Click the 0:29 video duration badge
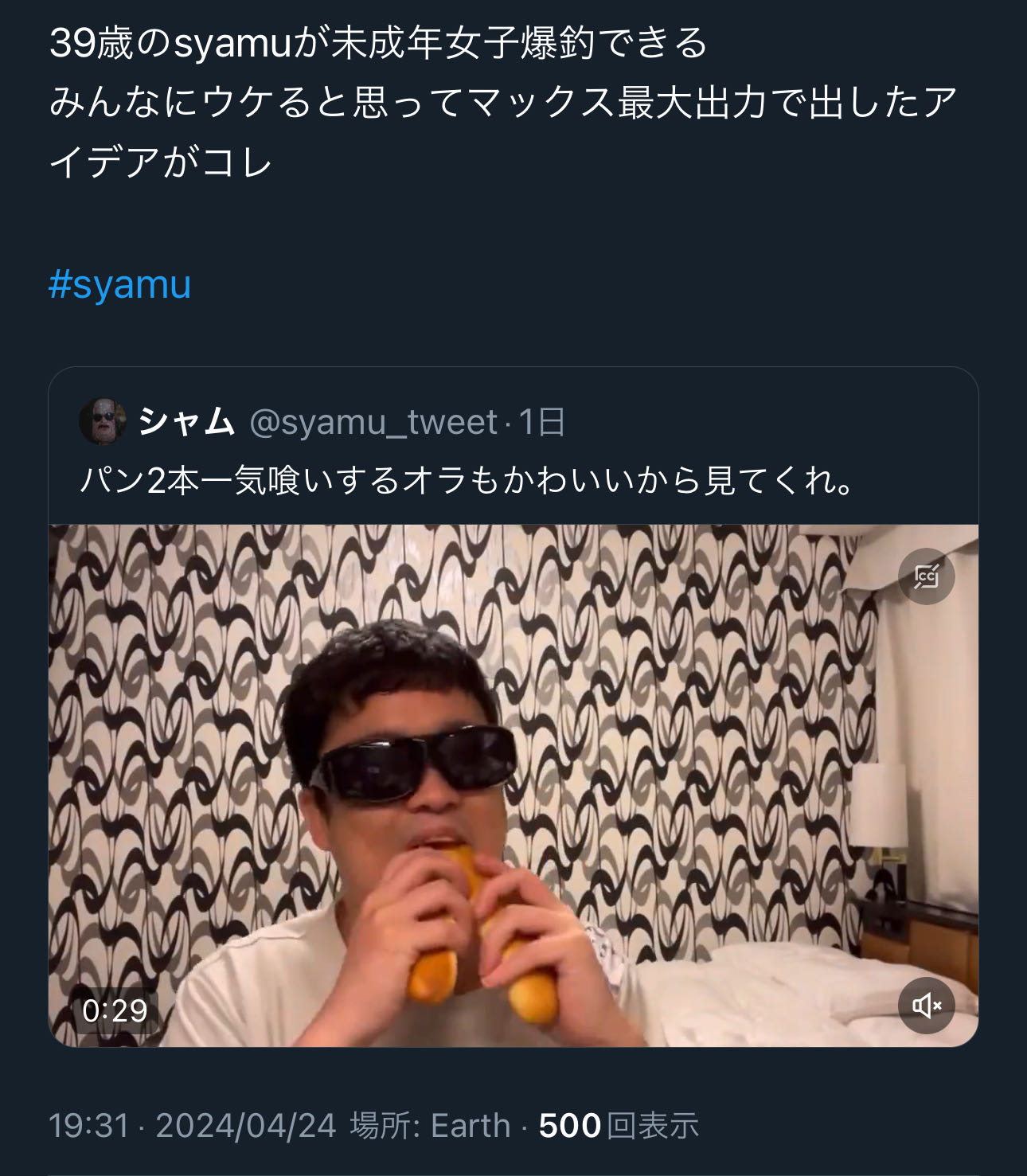The height and width of the screenshot is (1176, 1027). (115, 1010)
